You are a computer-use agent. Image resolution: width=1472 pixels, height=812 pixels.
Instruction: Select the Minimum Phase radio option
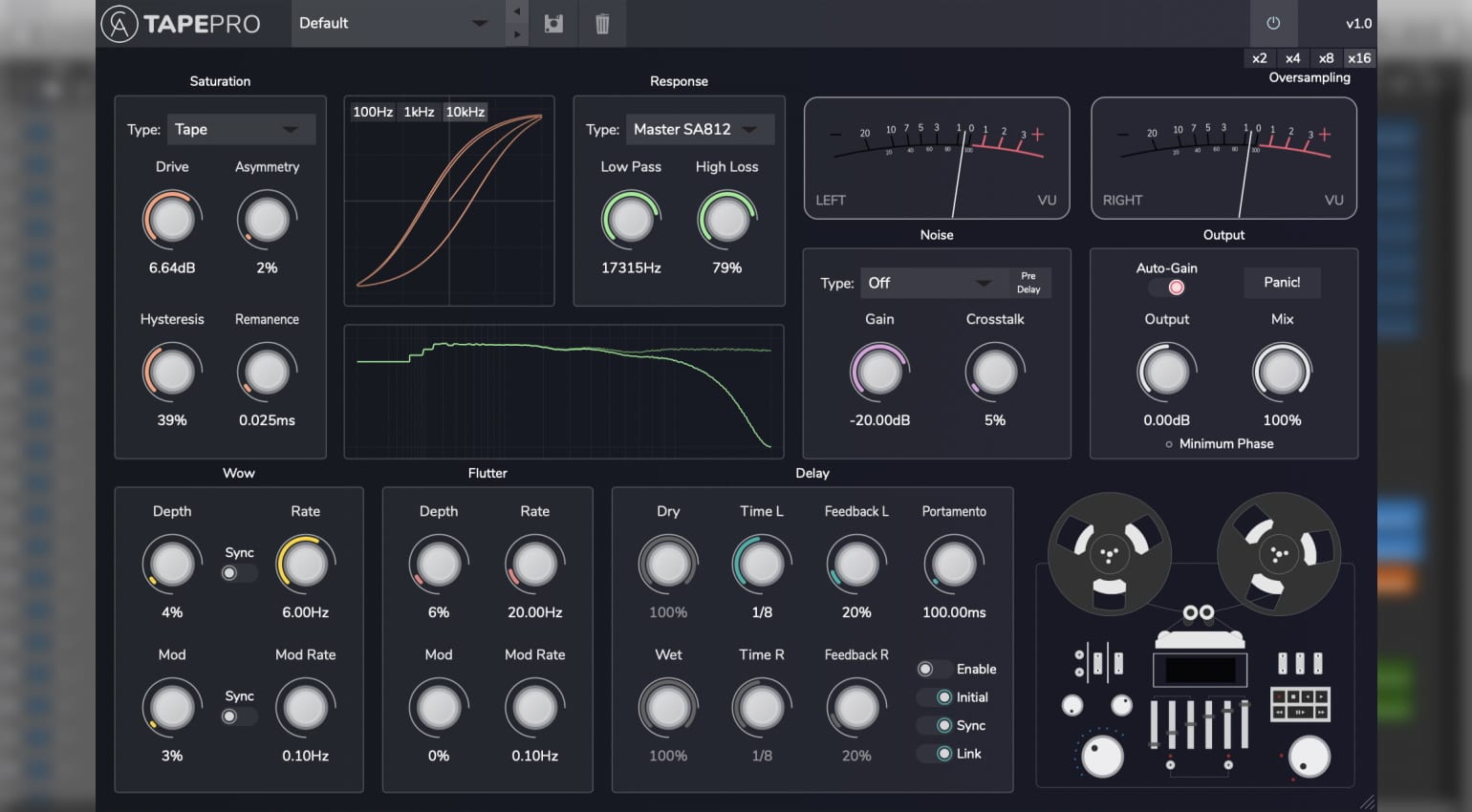(1169, 444)
